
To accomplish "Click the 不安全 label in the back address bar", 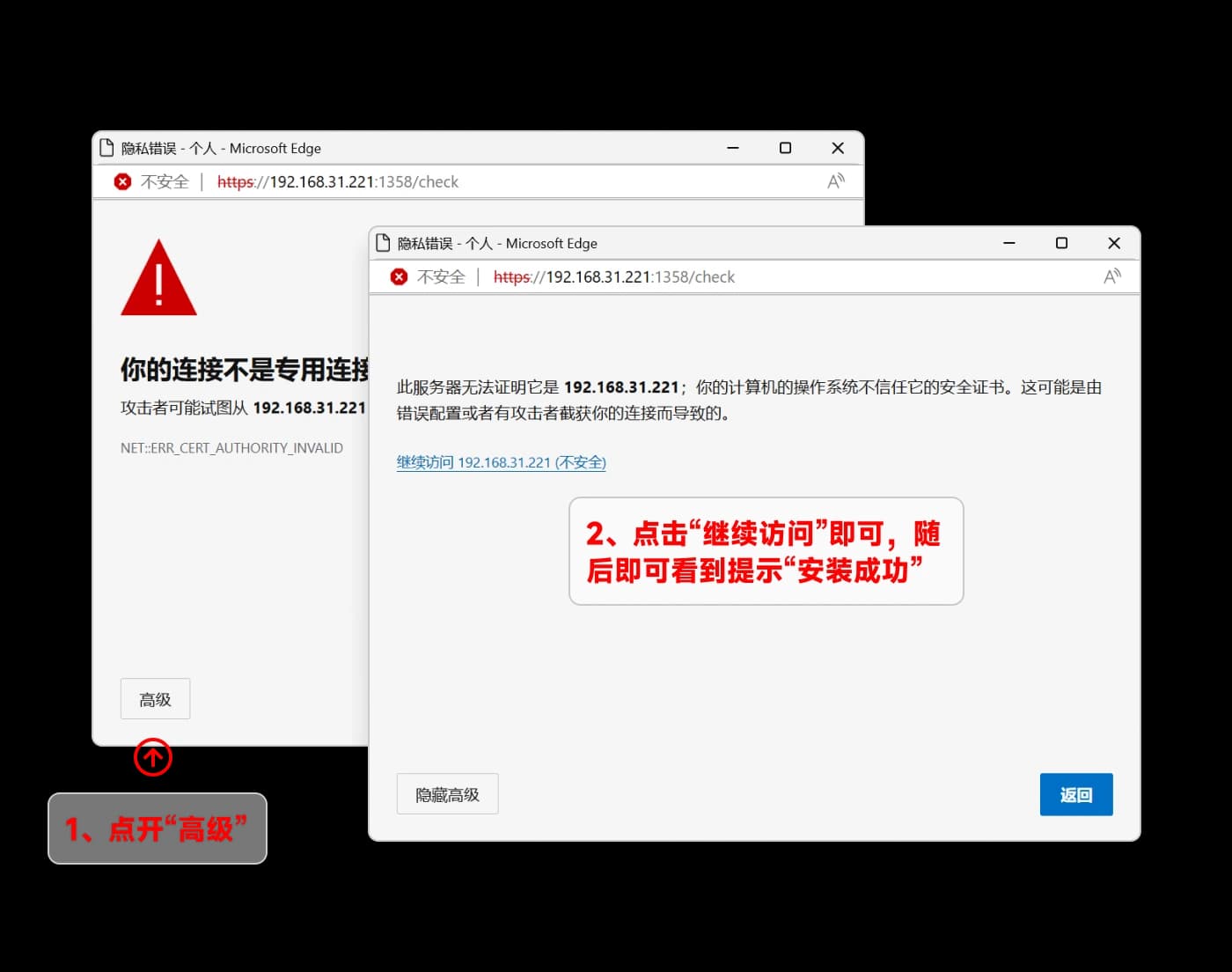I will 165,181.
